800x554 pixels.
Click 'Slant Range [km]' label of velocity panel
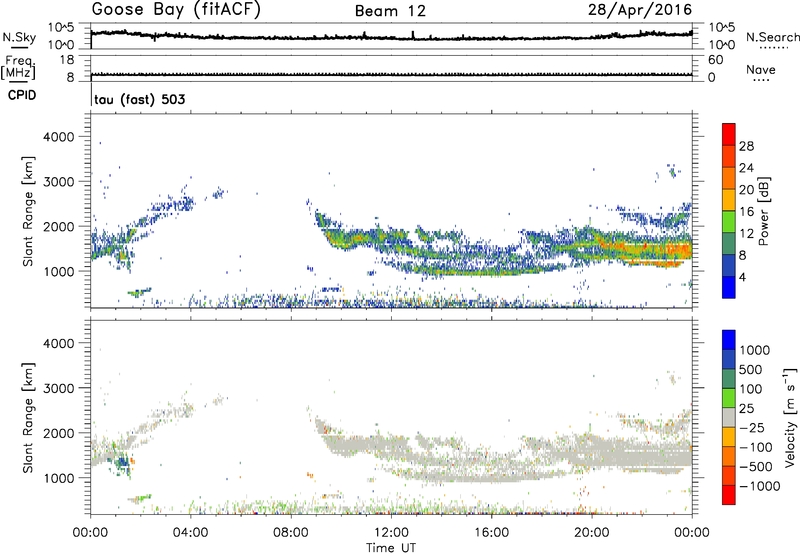[28, 417]
